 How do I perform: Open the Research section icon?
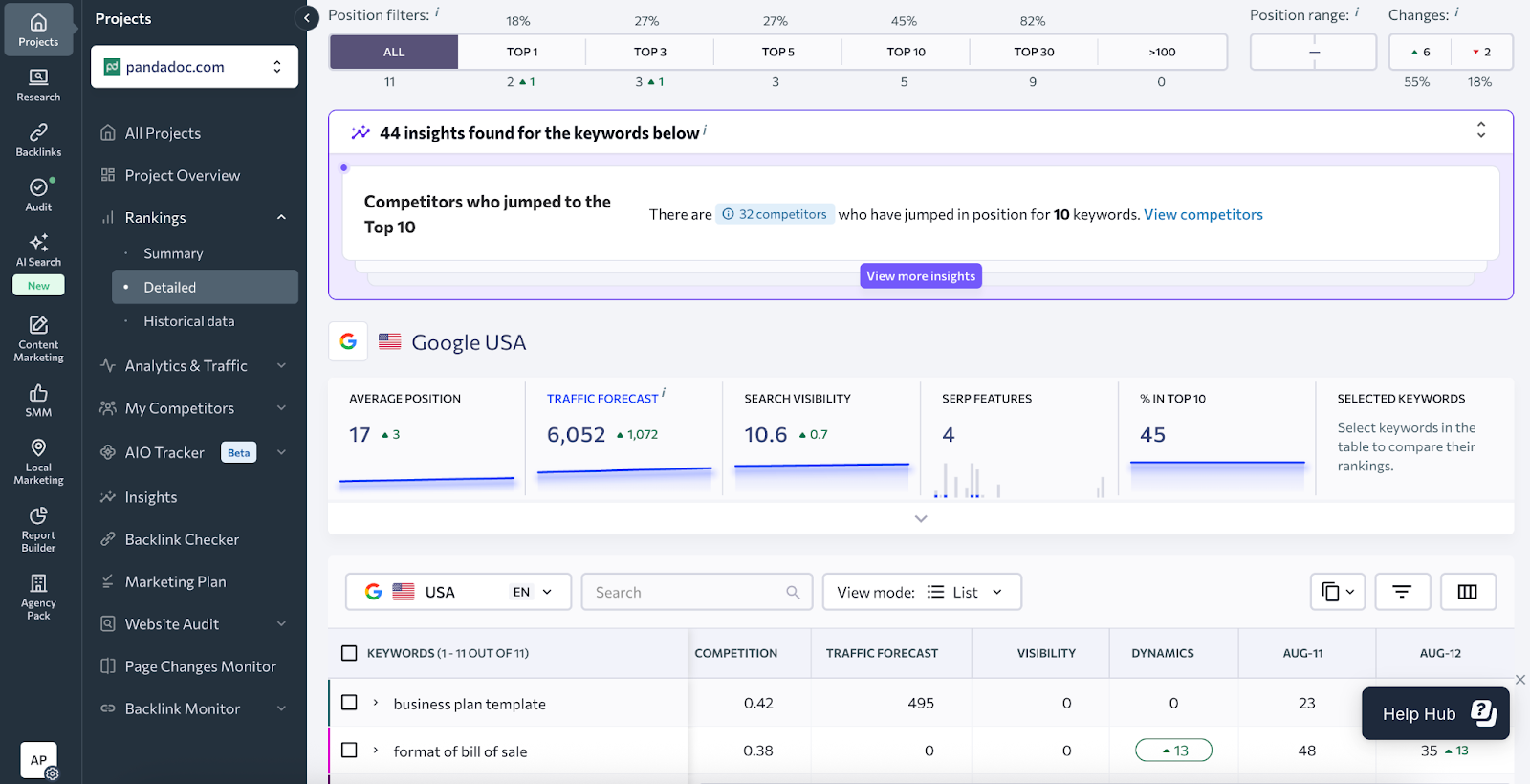click(38, 85)
